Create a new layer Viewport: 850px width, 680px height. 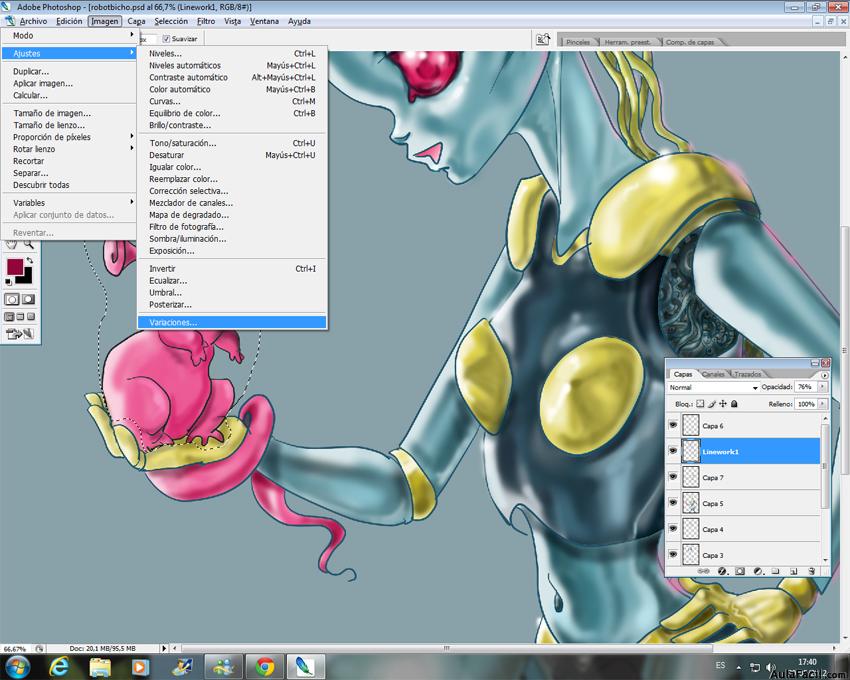pyautogui.click(x=794, y=571)
